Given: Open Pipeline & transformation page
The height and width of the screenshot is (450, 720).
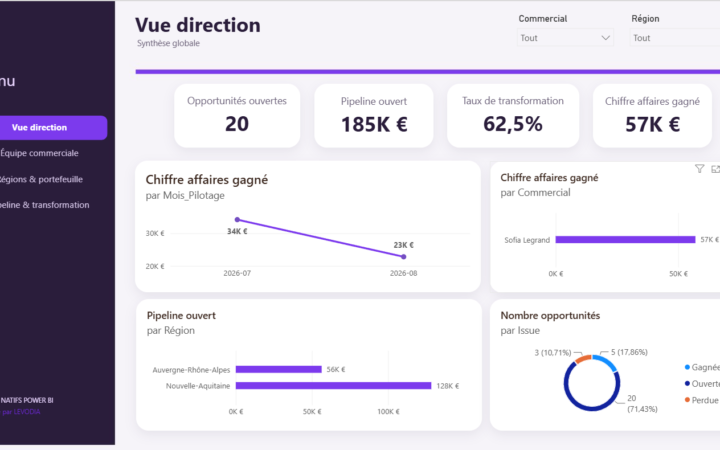Looking at the screenshot, I should [x=44, y=205].
